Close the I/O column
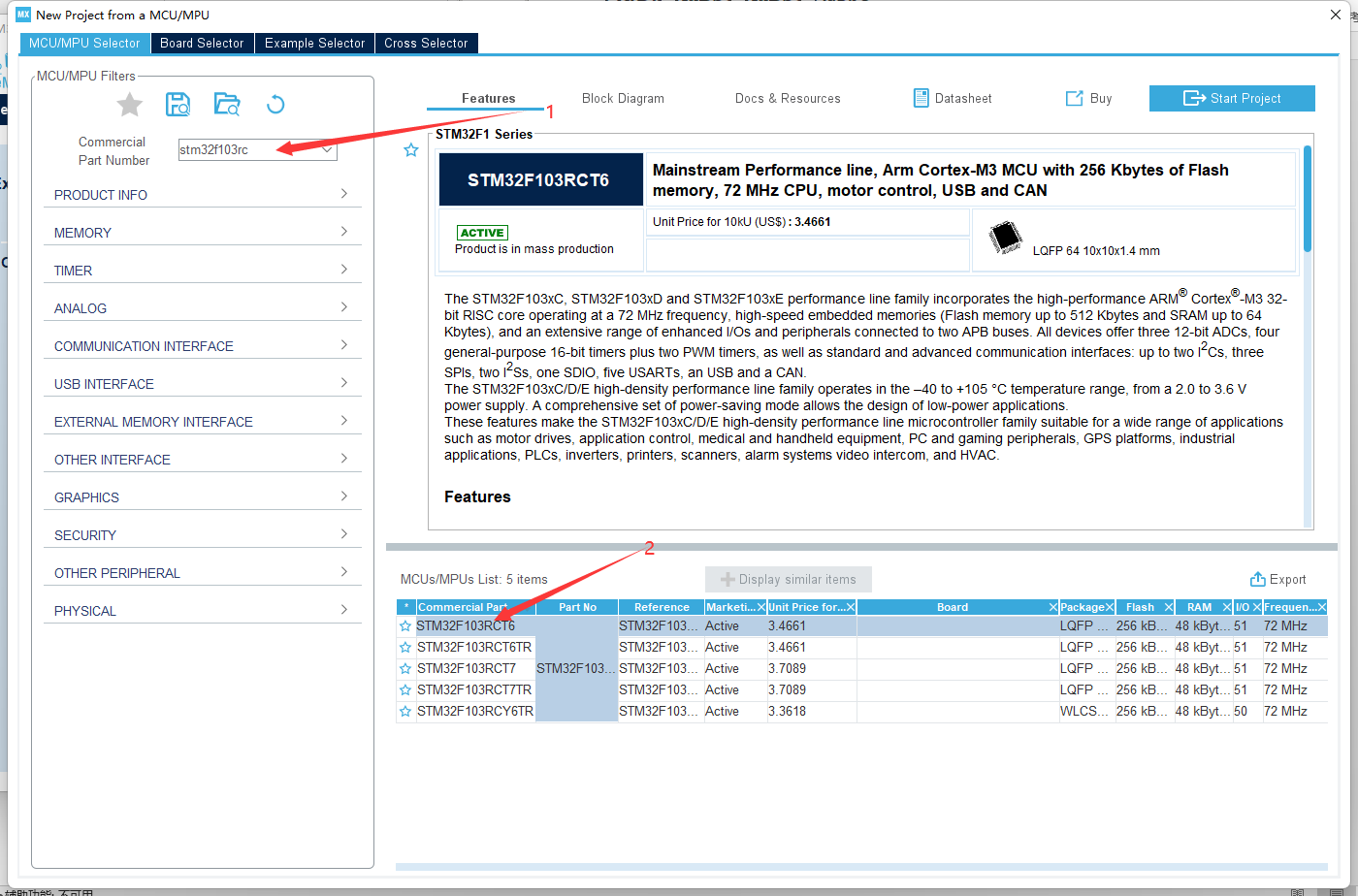The width and height of the screenshot is (1358, 896). click(x=1257, y=607)
